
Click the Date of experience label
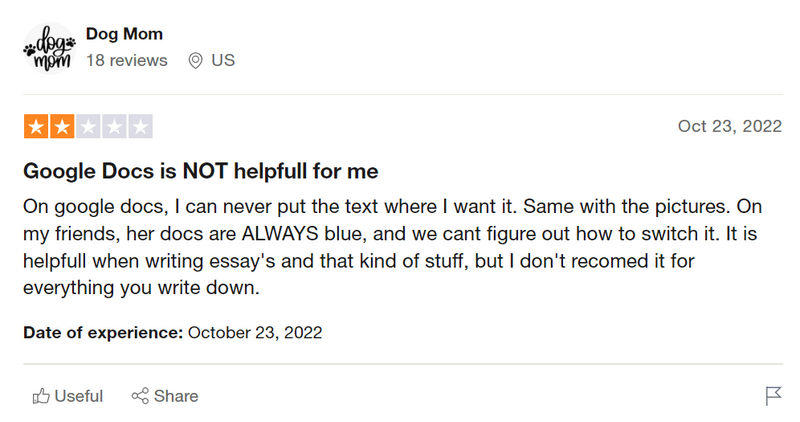tap(103, 333)
